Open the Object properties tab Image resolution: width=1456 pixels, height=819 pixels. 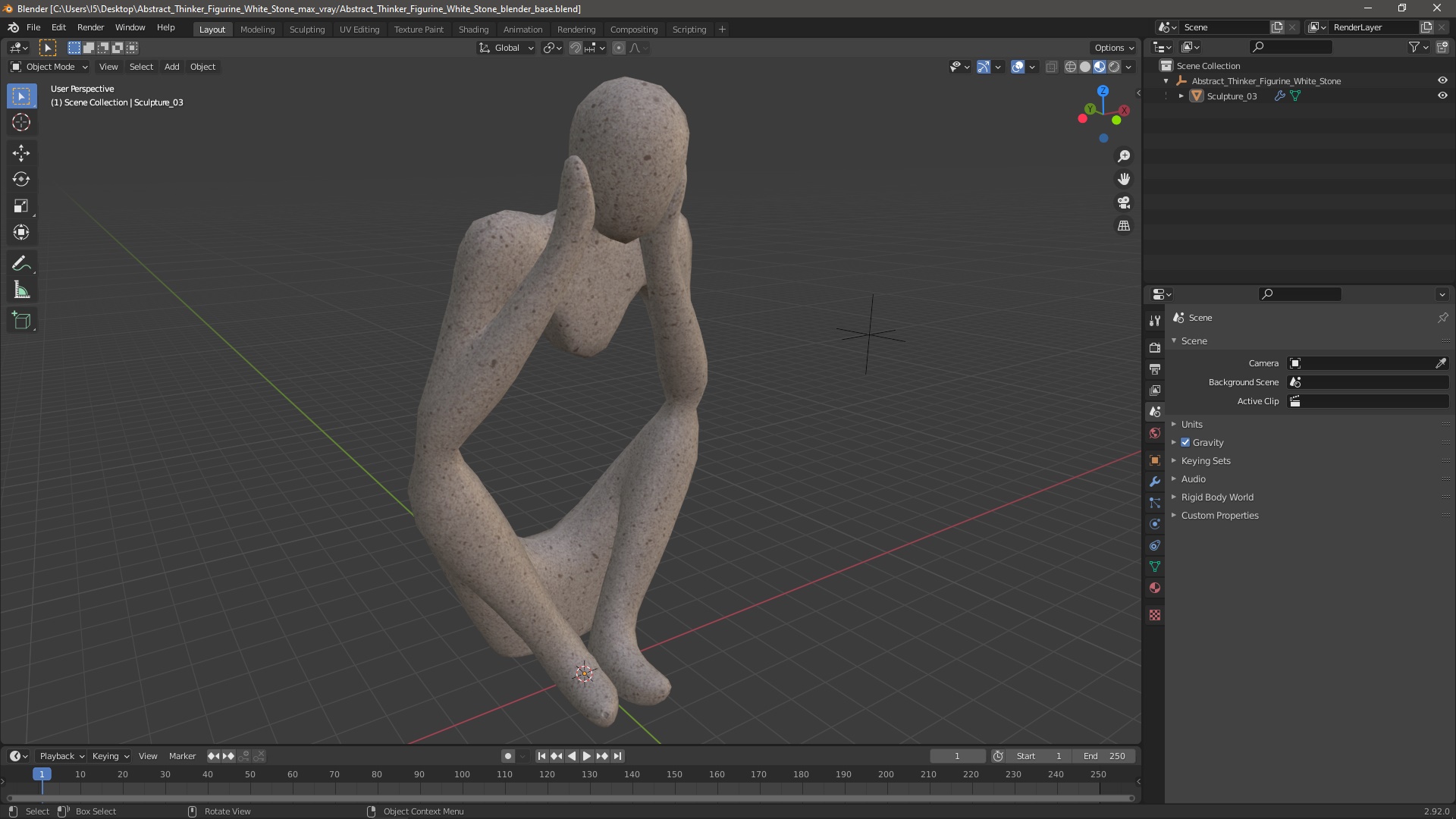[1155, 460]
